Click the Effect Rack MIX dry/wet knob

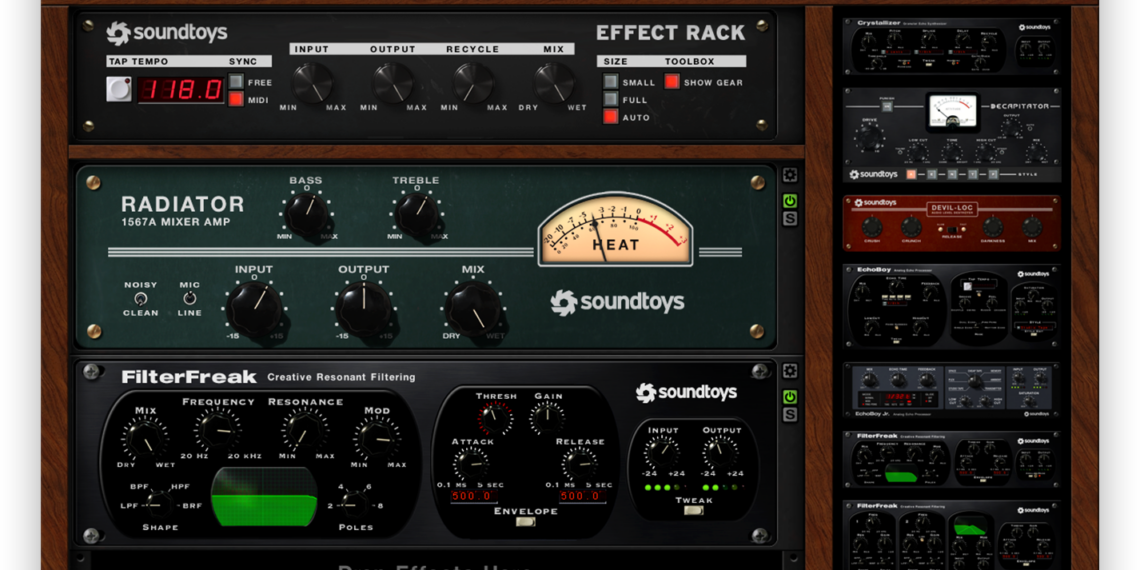(553, 82)
